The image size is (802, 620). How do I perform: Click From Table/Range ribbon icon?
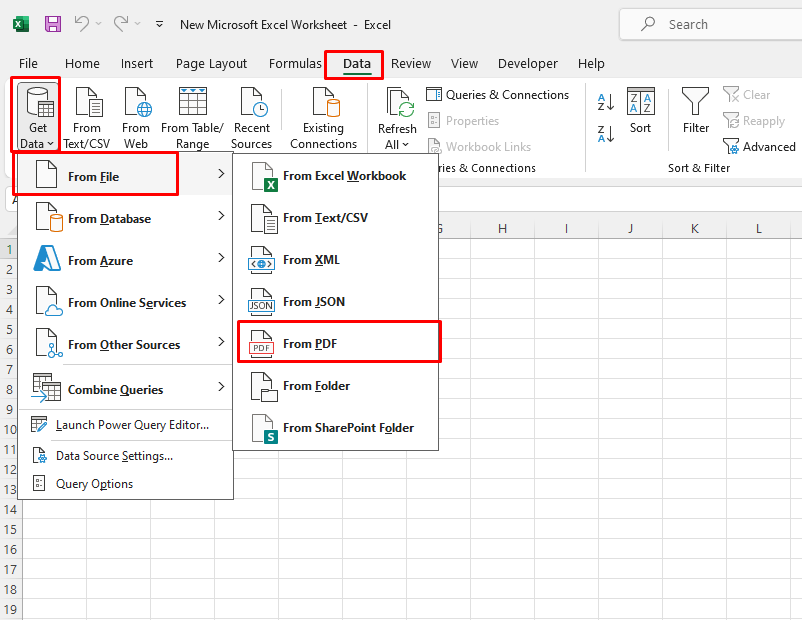click(192, 117)
